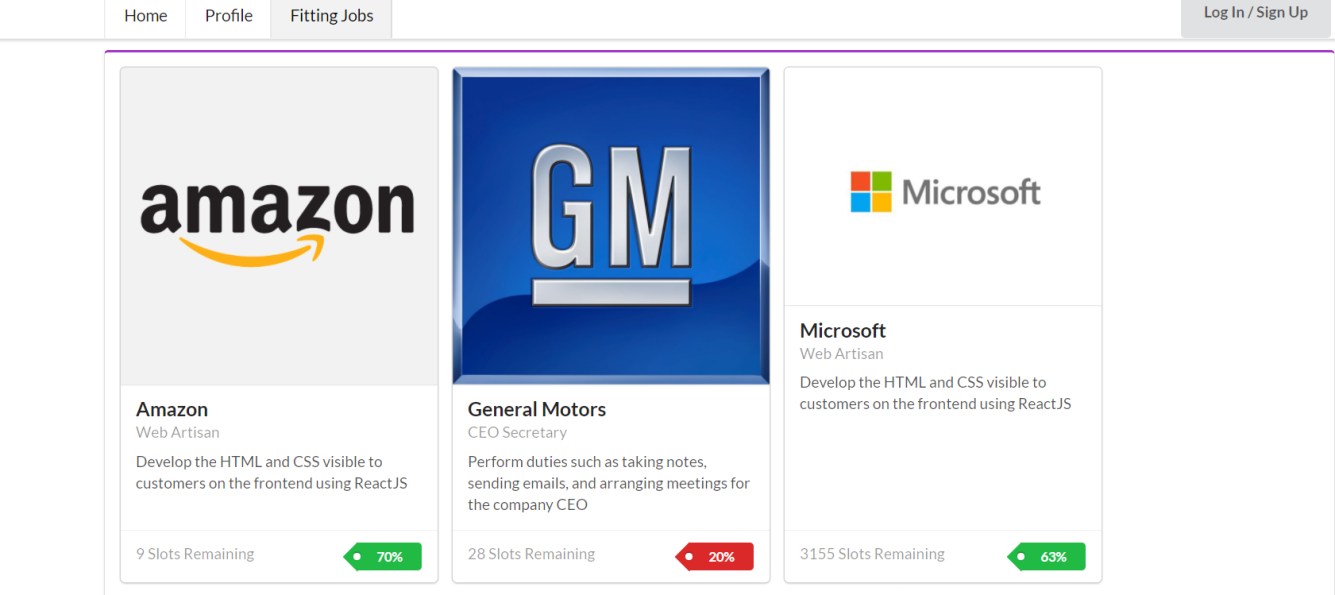
Task: Click the Amazon job description text
Action: [272, 473]
